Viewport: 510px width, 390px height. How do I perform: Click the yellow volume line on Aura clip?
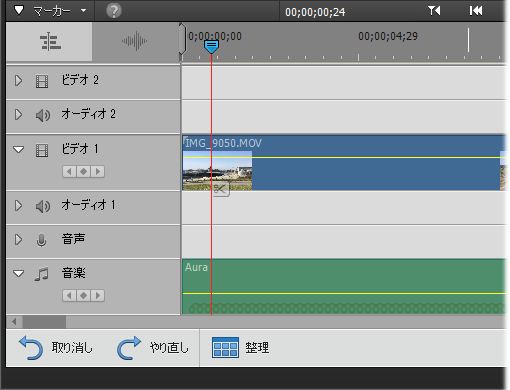(x=344, y=293)
